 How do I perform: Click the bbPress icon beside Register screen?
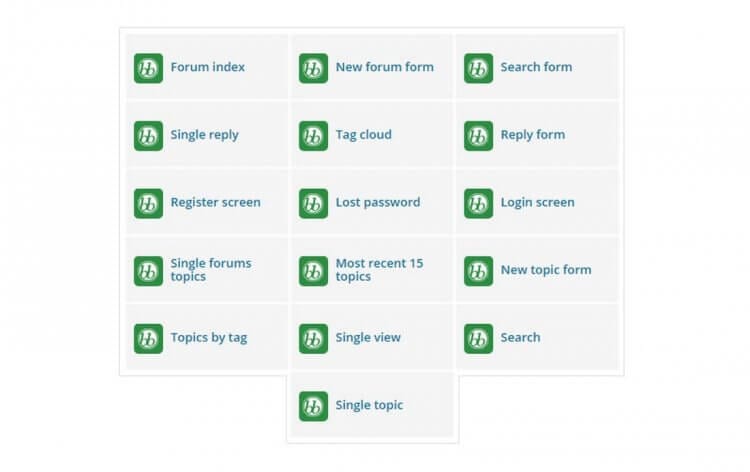click(x=148, y=203)
